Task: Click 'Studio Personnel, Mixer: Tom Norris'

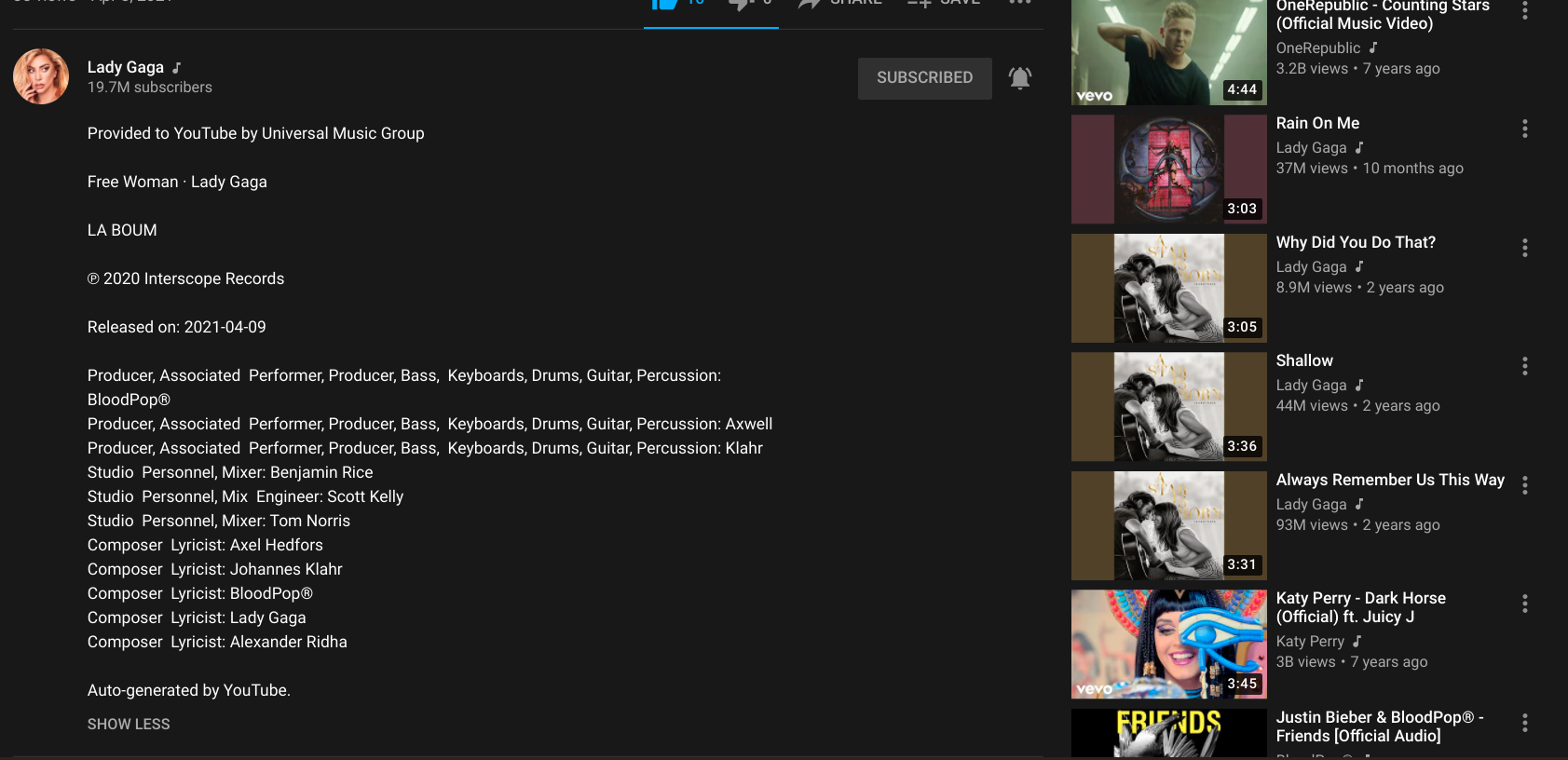Action: (x=219, y=521)
